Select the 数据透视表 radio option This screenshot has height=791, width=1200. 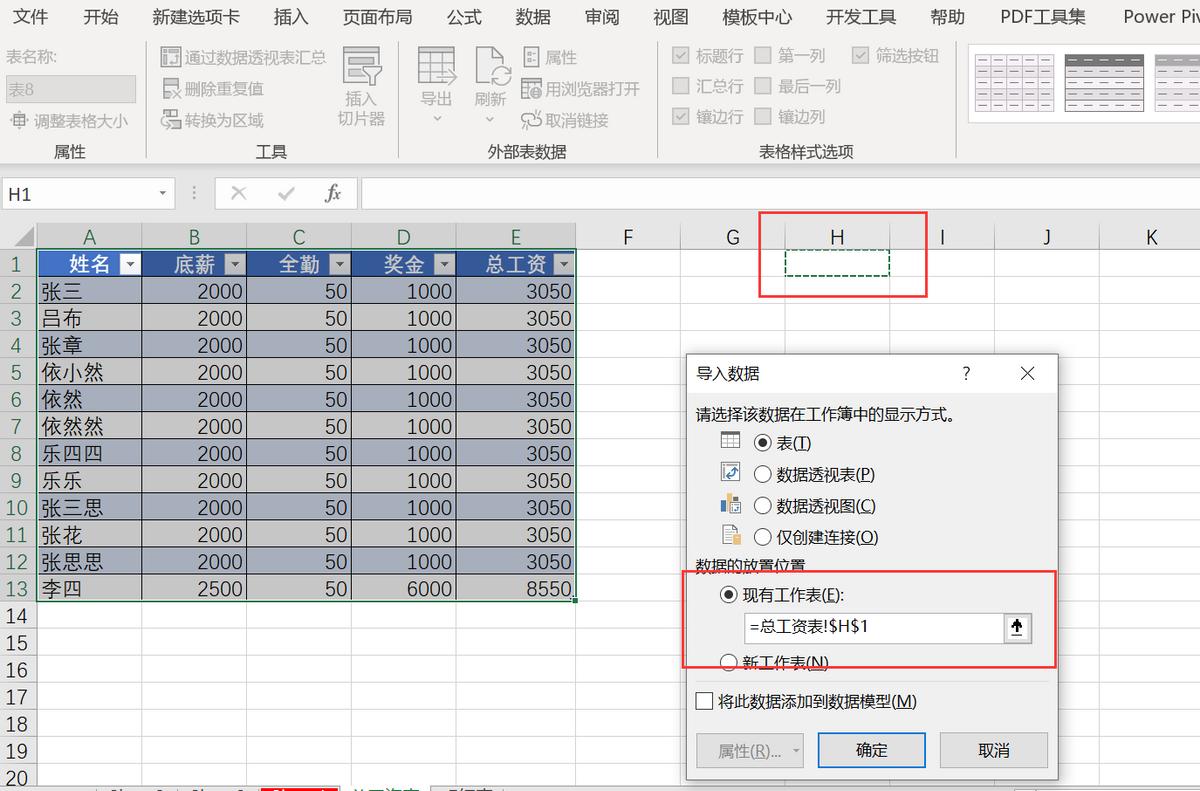[x=764, y=473]
